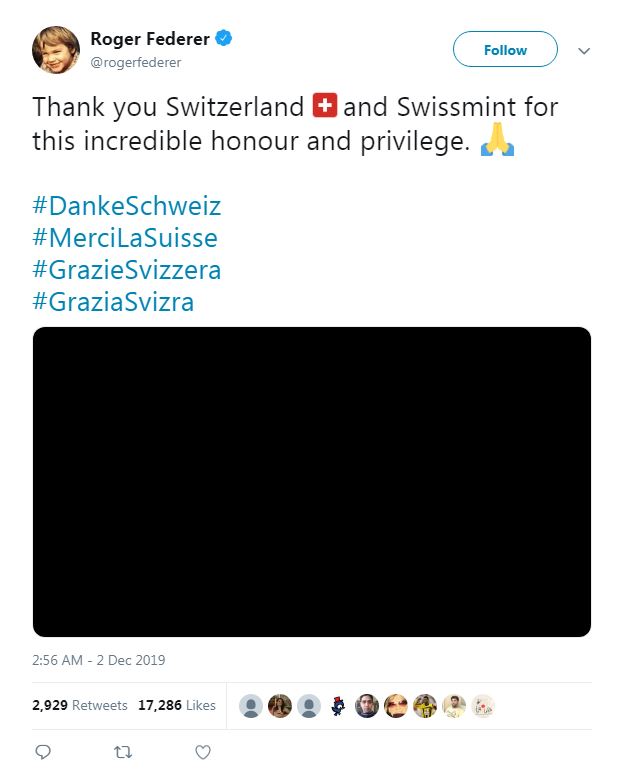Viewport: 617px width, 784px height.
Task: Expand the tweet options chevron
Action: [585, 51]
